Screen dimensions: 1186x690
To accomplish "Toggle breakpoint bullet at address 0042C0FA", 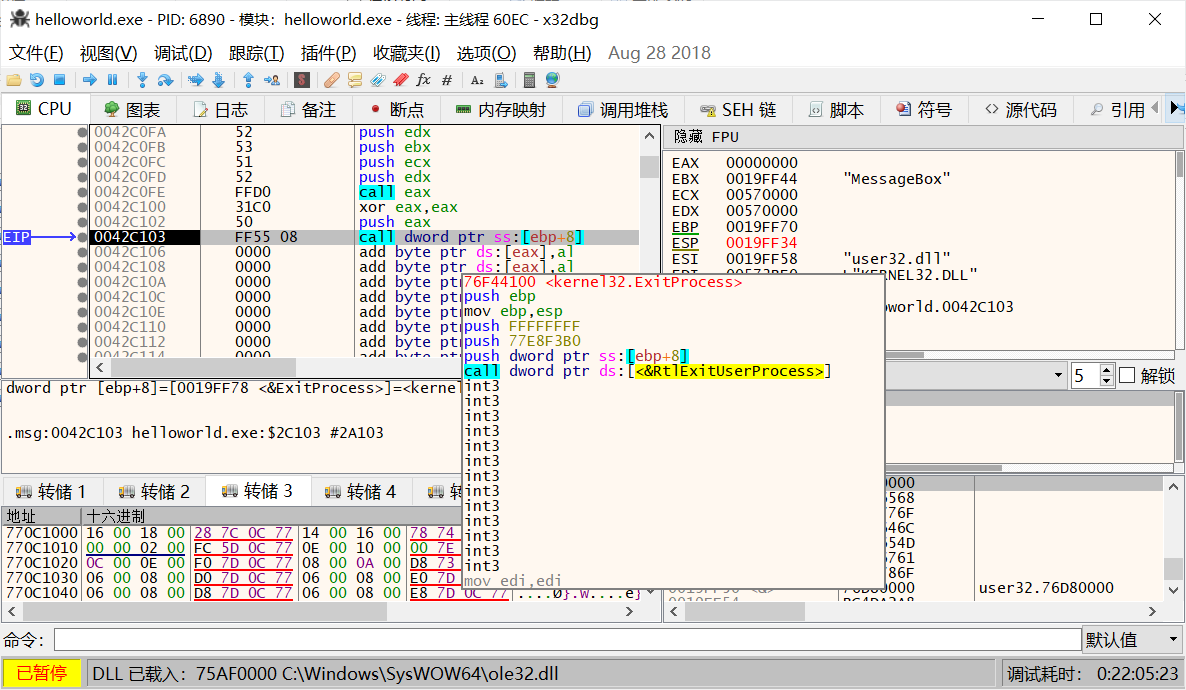I will [x=82, y=132].
